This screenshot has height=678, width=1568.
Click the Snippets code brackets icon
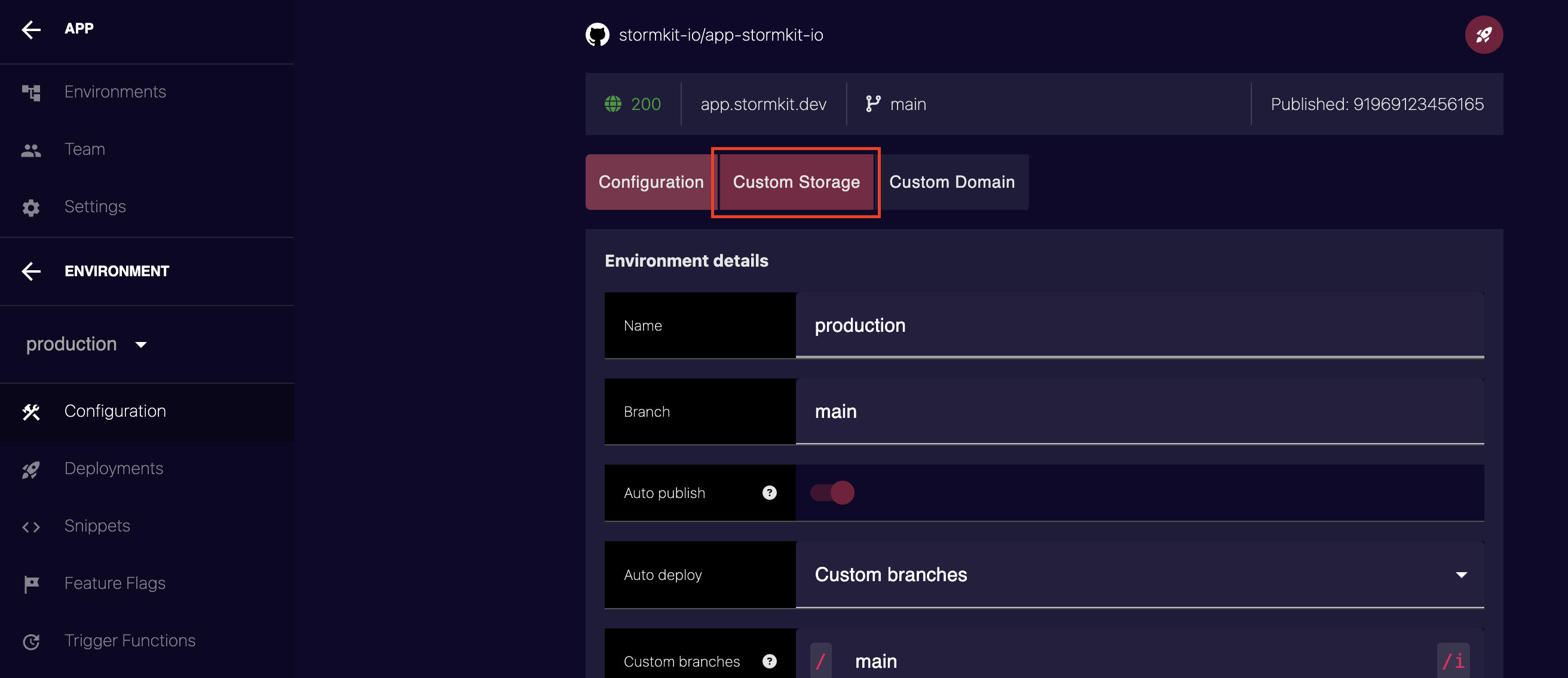31,527
